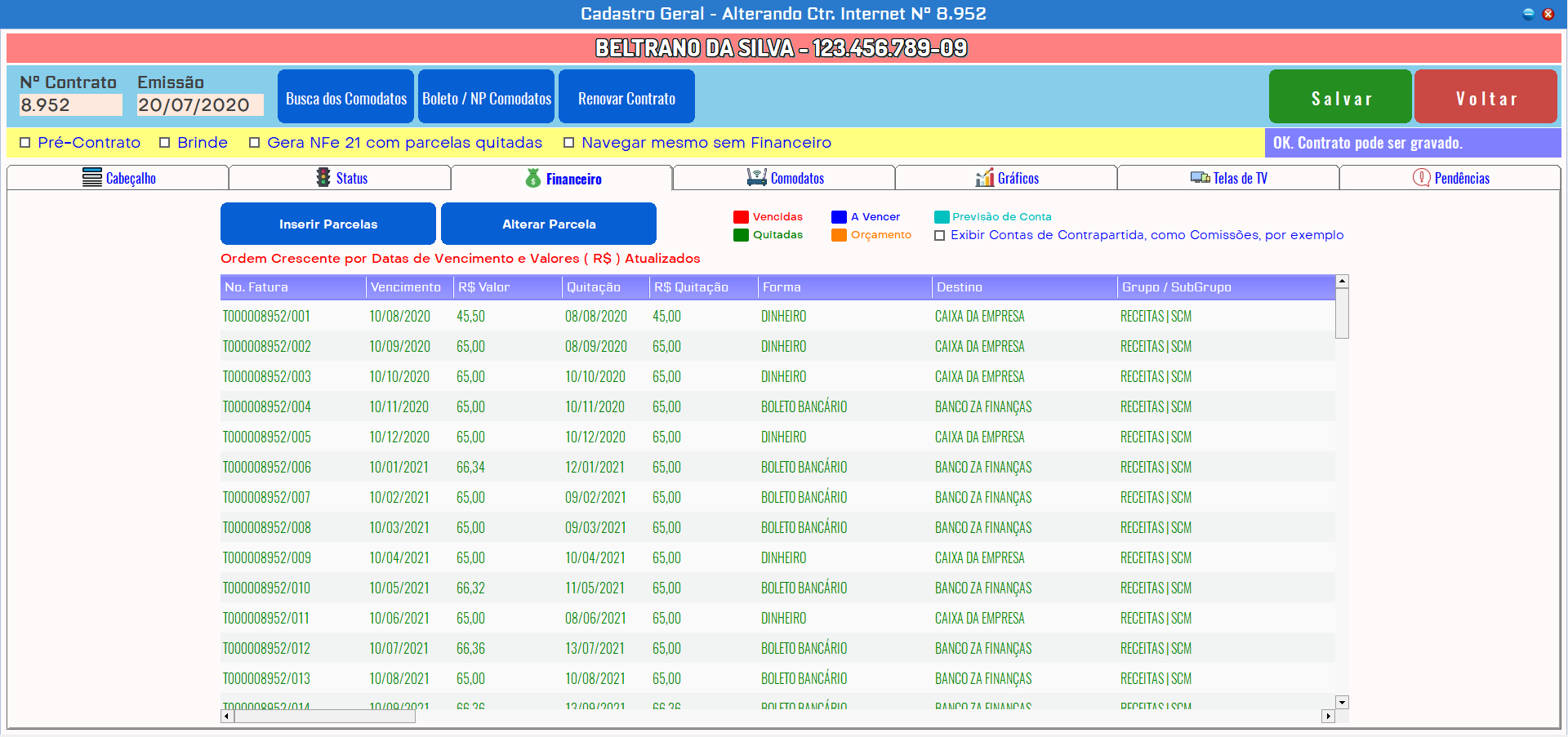Click the Destino column header
This screenshot has width=1568, height=737.
click(1025, 287)
